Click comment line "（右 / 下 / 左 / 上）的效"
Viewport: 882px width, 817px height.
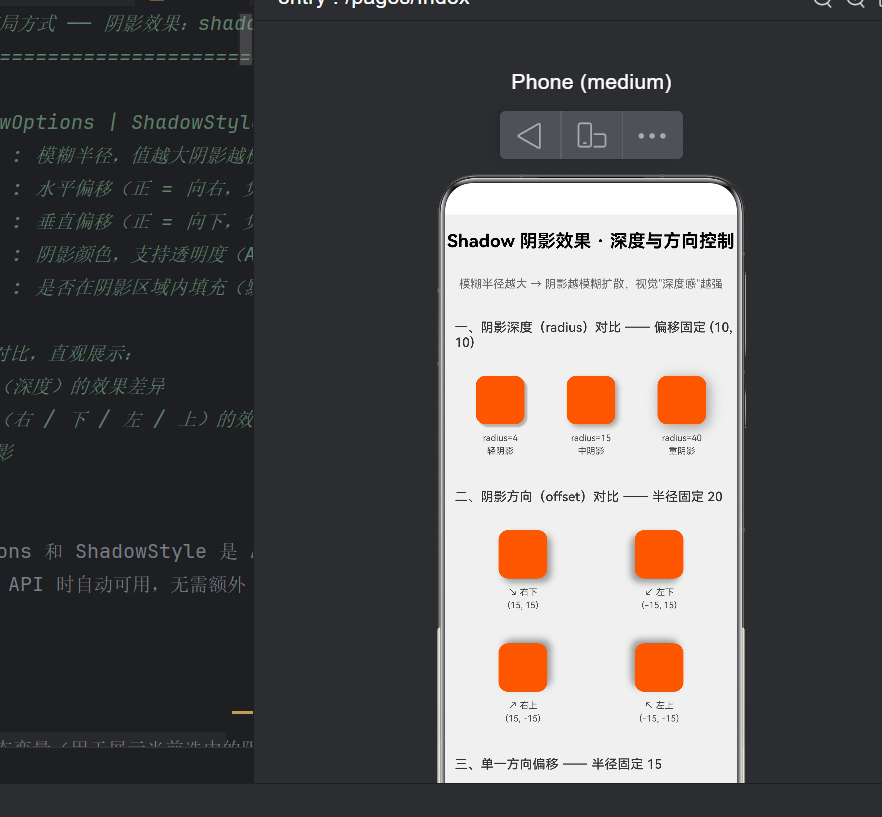pos(127,420)
